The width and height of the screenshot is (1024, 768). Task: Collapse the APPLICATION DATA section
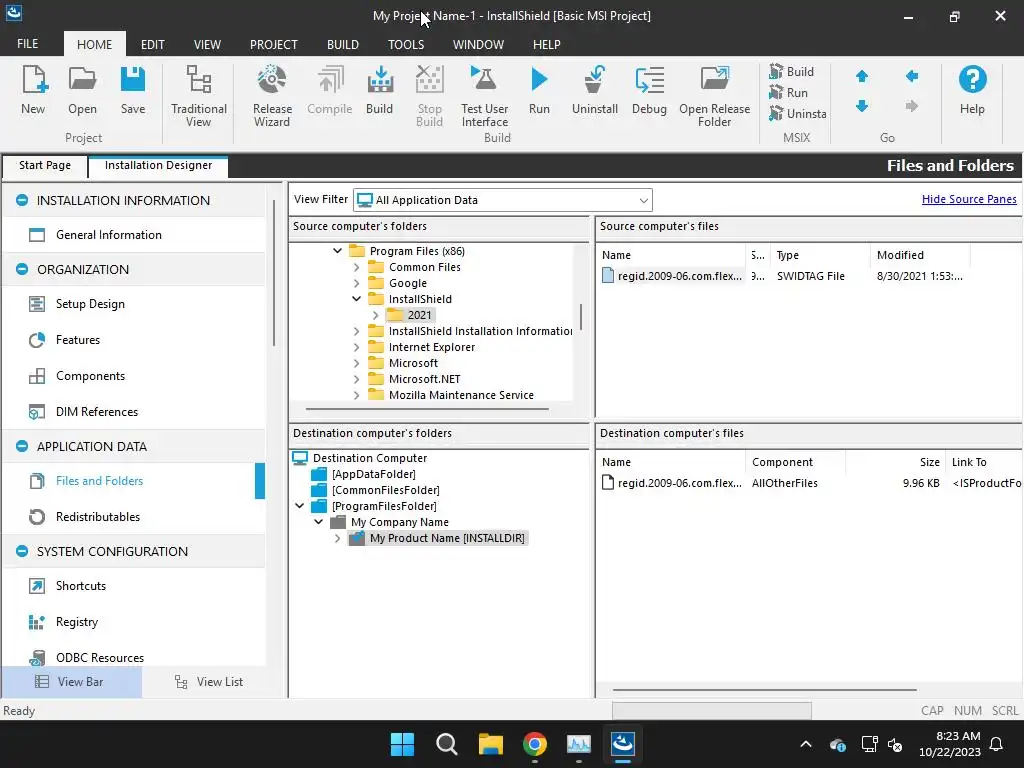click(x=22, y=446)
